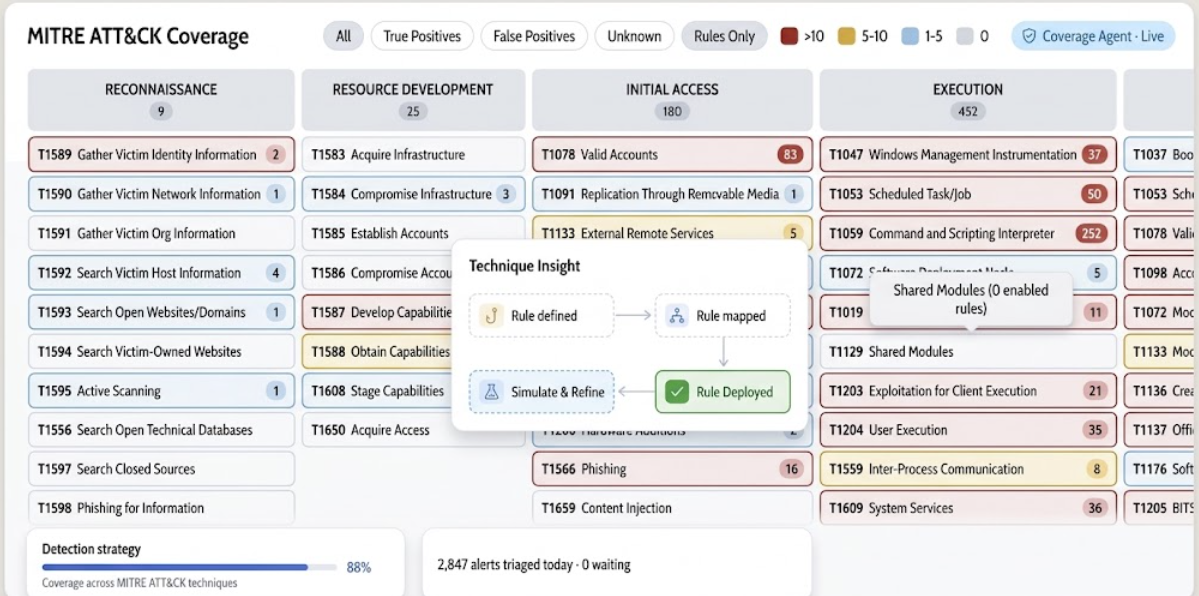Select the All filter
This screenshot has height=596, width=1199.
343,36
